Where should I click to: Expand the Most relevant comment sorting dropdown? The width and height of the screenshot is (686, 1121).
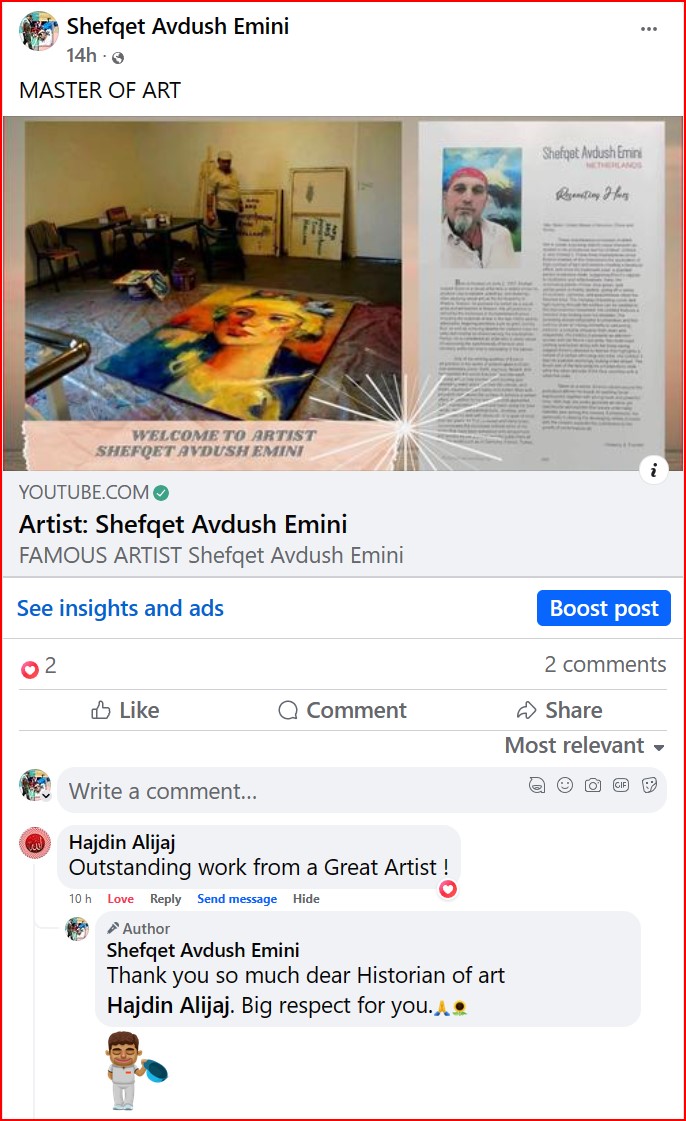pos(585,746)
